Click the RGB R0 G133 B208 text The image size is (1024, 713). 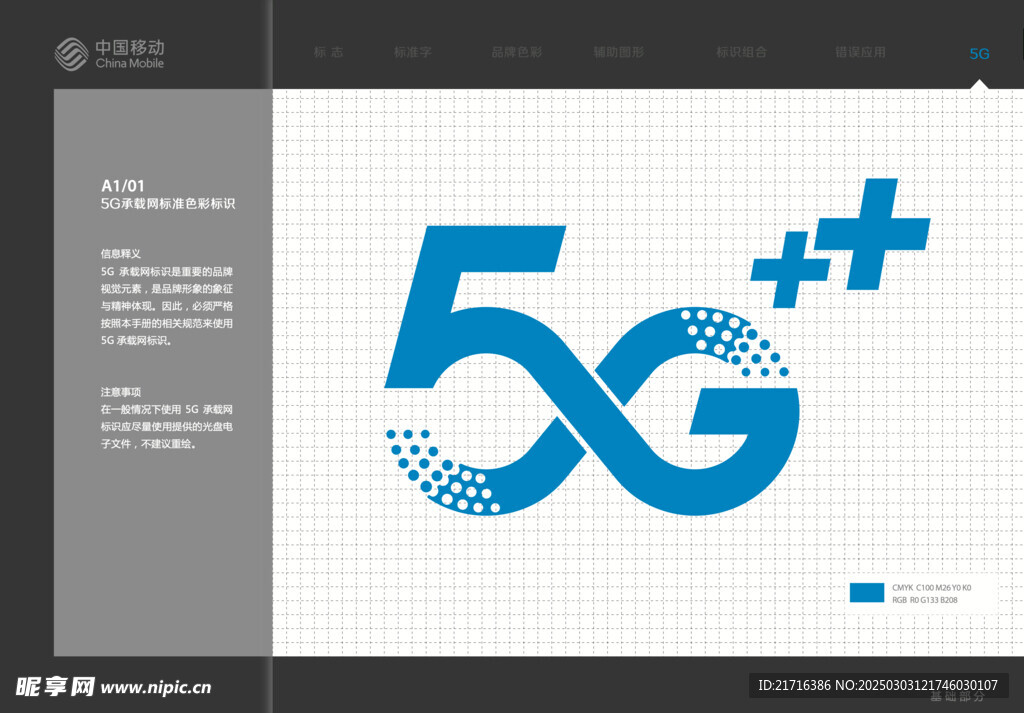coord(925,599)
